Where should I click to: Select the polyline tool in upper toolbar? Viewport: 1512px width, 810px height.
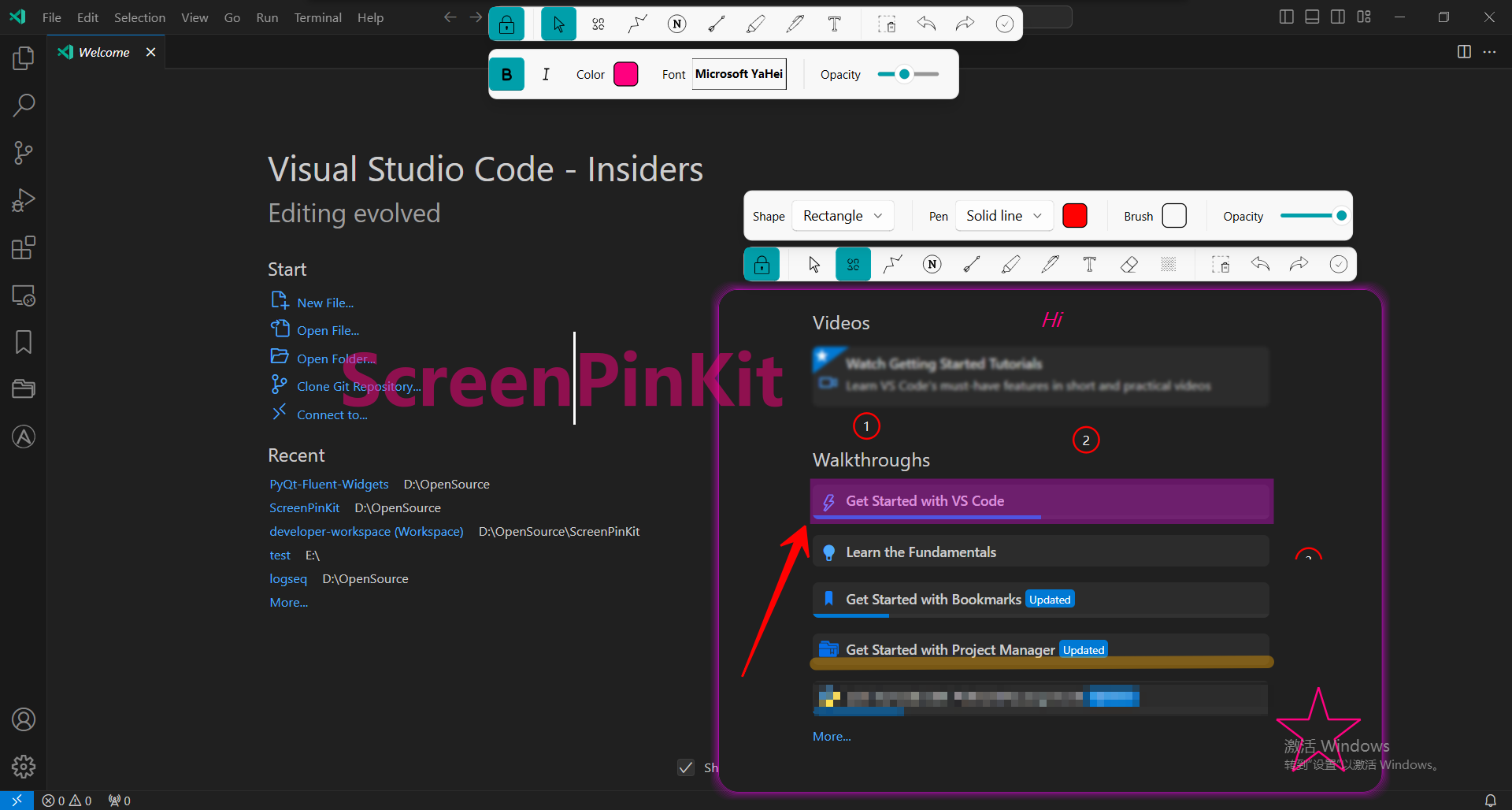pyautogui.click(x=638, y=24)
